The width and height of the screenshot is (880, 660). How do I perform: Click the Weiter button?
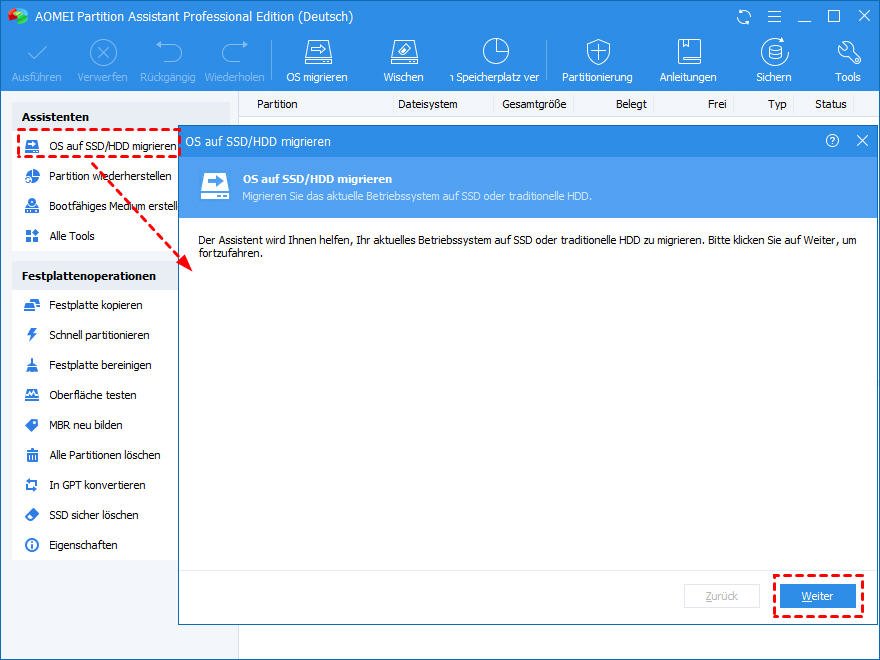pos(818,596)
